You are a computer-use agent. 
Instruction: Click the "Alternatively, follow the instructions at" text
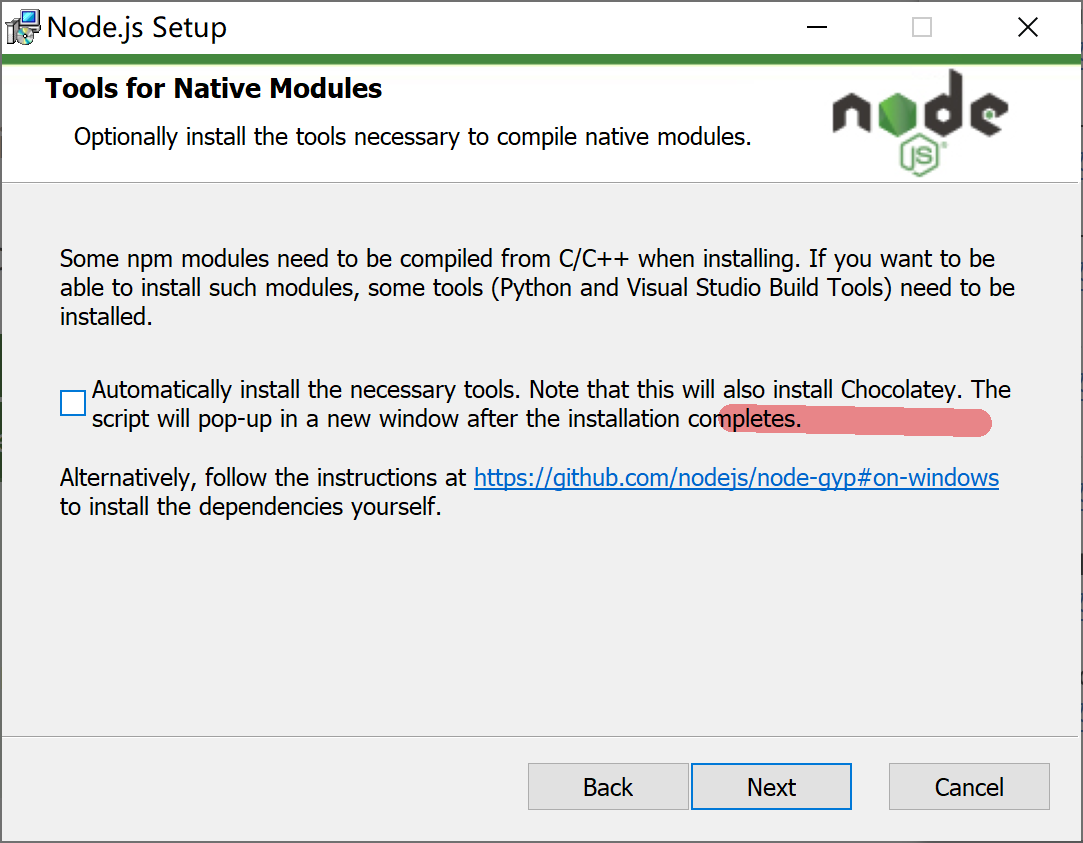tap(263, 477)
